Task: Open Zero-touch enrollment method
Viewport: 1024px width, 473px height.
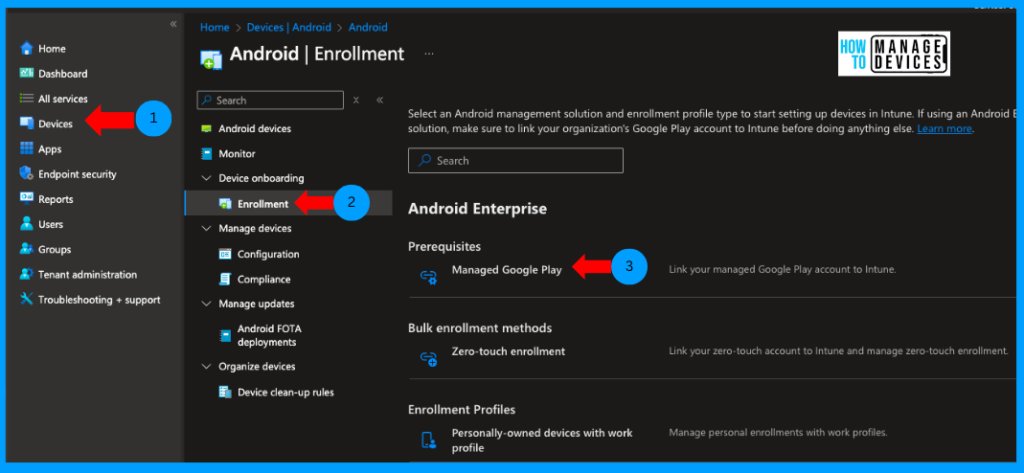Action: point(508,351)
